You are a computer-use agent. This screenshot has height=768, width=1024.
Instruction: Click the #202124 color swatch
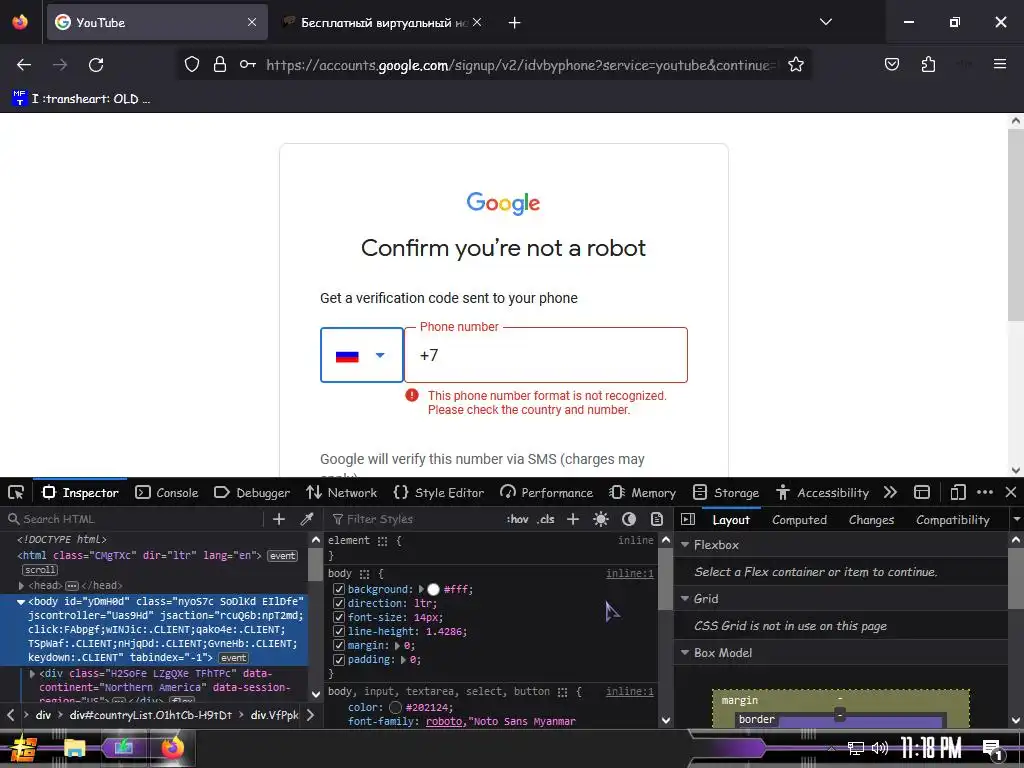tap(395, 707)
